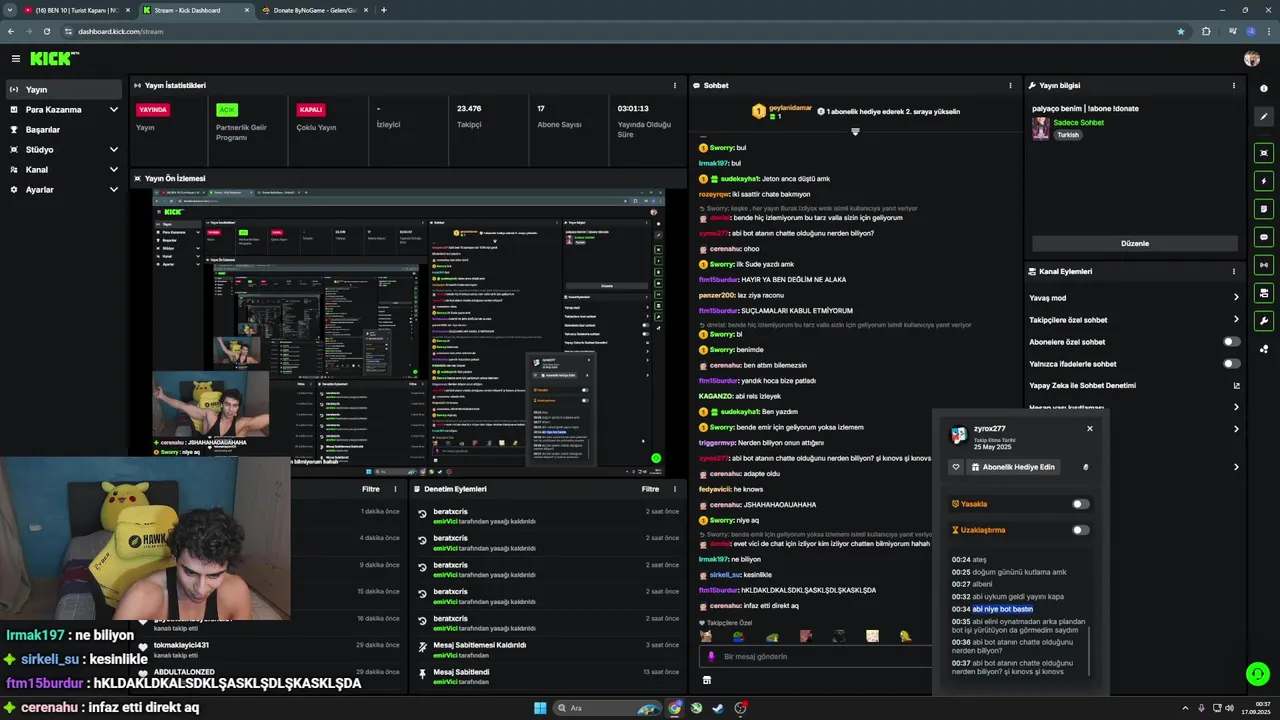Bookmark this page with the star icon
Image resolution: width=1280 pixels, height=720 pixels.
pyautogui.click(x=1181, y=31)
